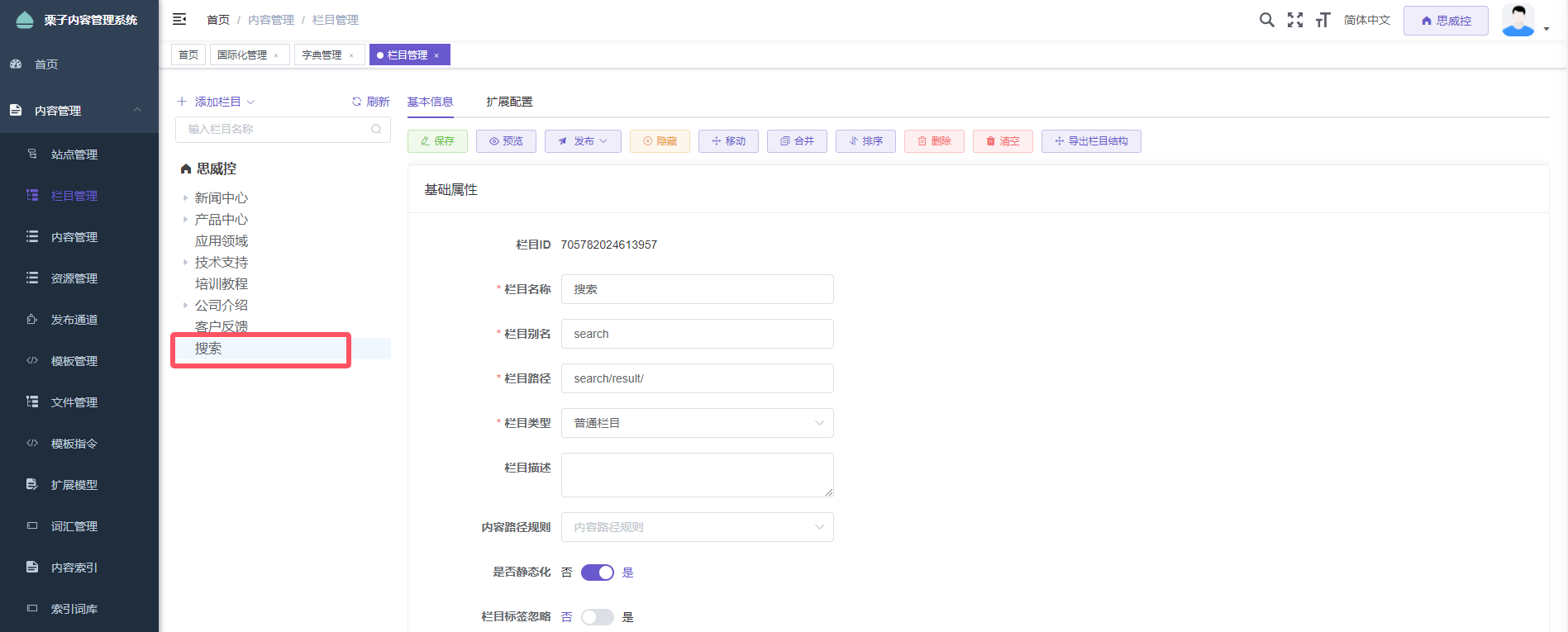Close the 字典管理 tab
Screen dimensions: 1568x632
pos(351,55)
